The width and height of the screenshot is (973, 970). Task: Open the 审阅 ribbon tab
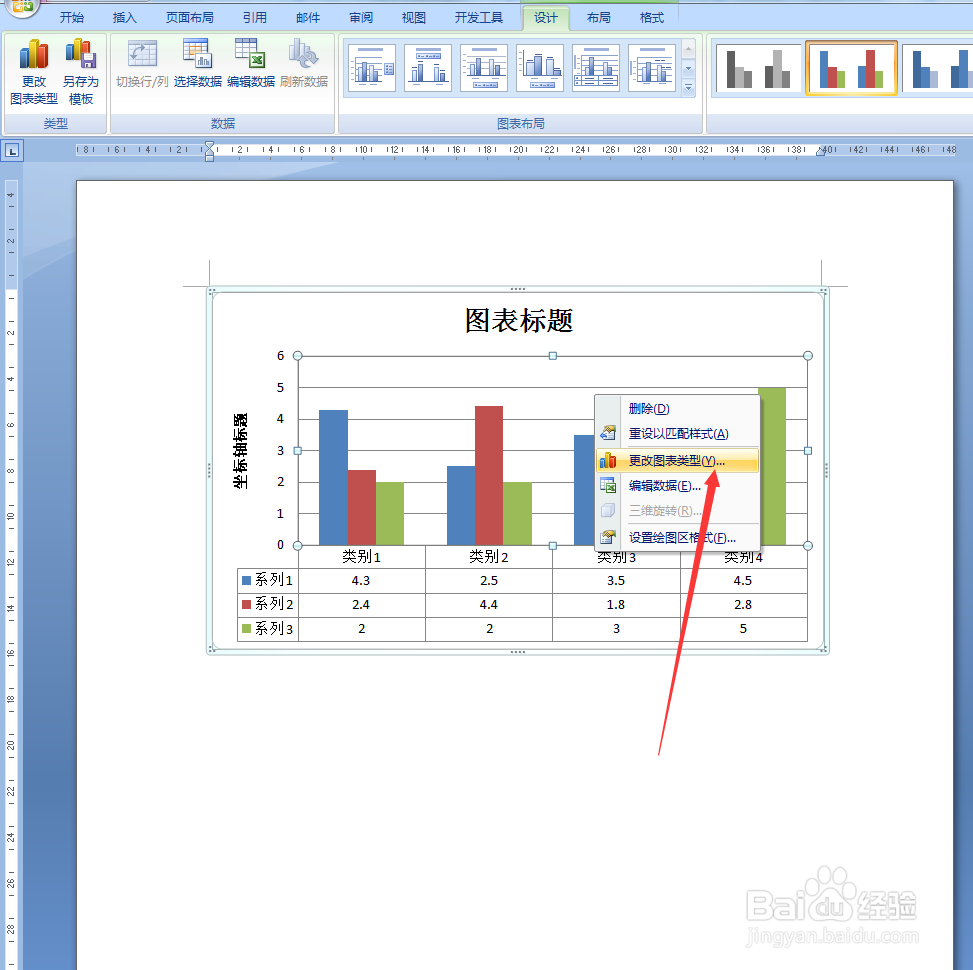361,17
